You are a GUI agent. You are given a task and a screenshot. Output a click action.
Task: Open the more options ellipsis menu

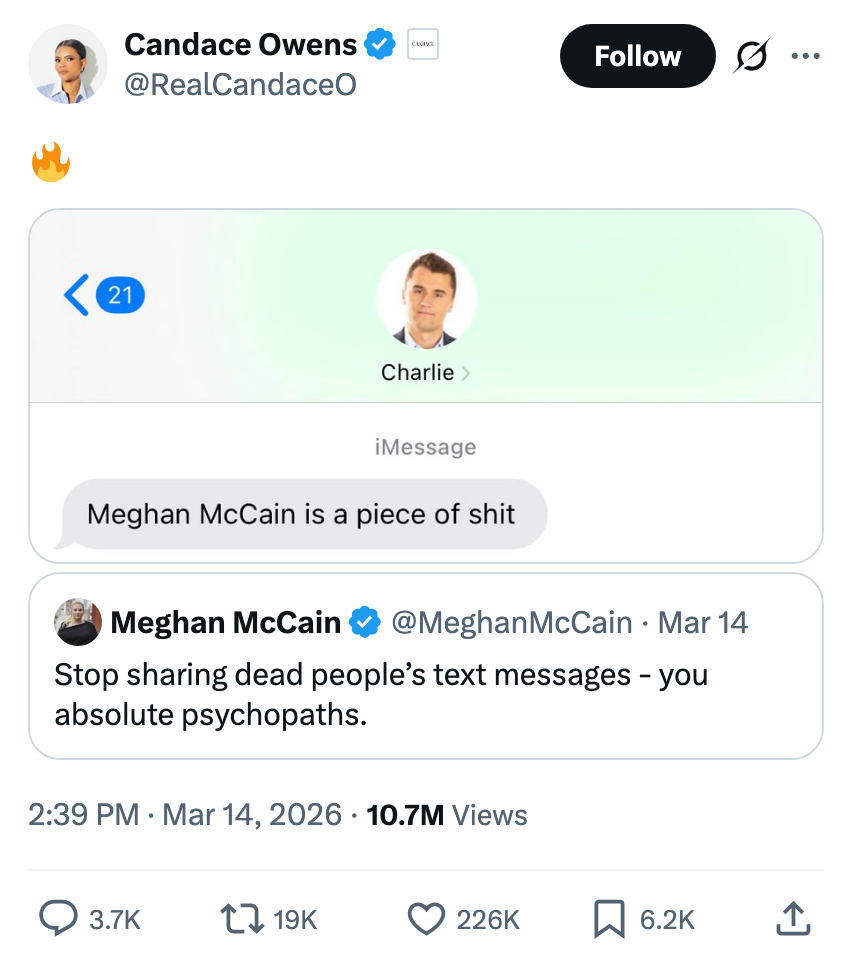(806, 56)
